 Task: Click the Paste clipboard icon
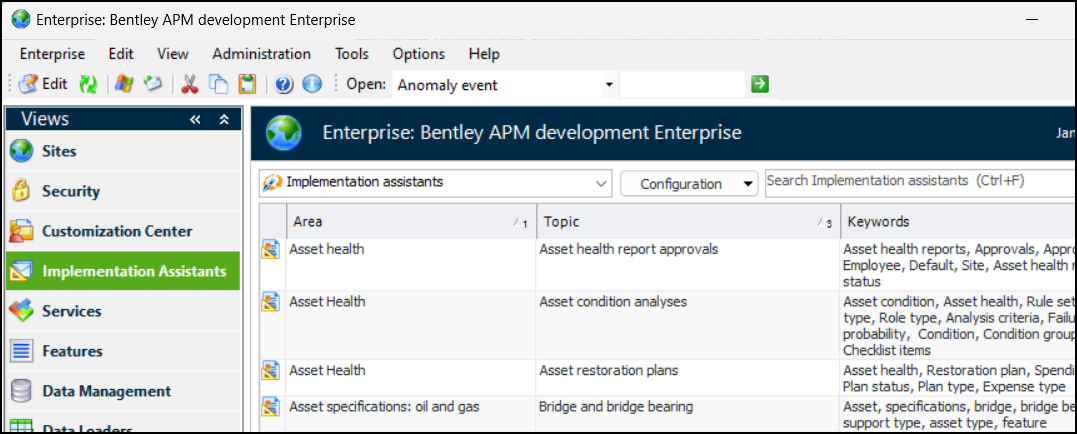click(247, 85)
